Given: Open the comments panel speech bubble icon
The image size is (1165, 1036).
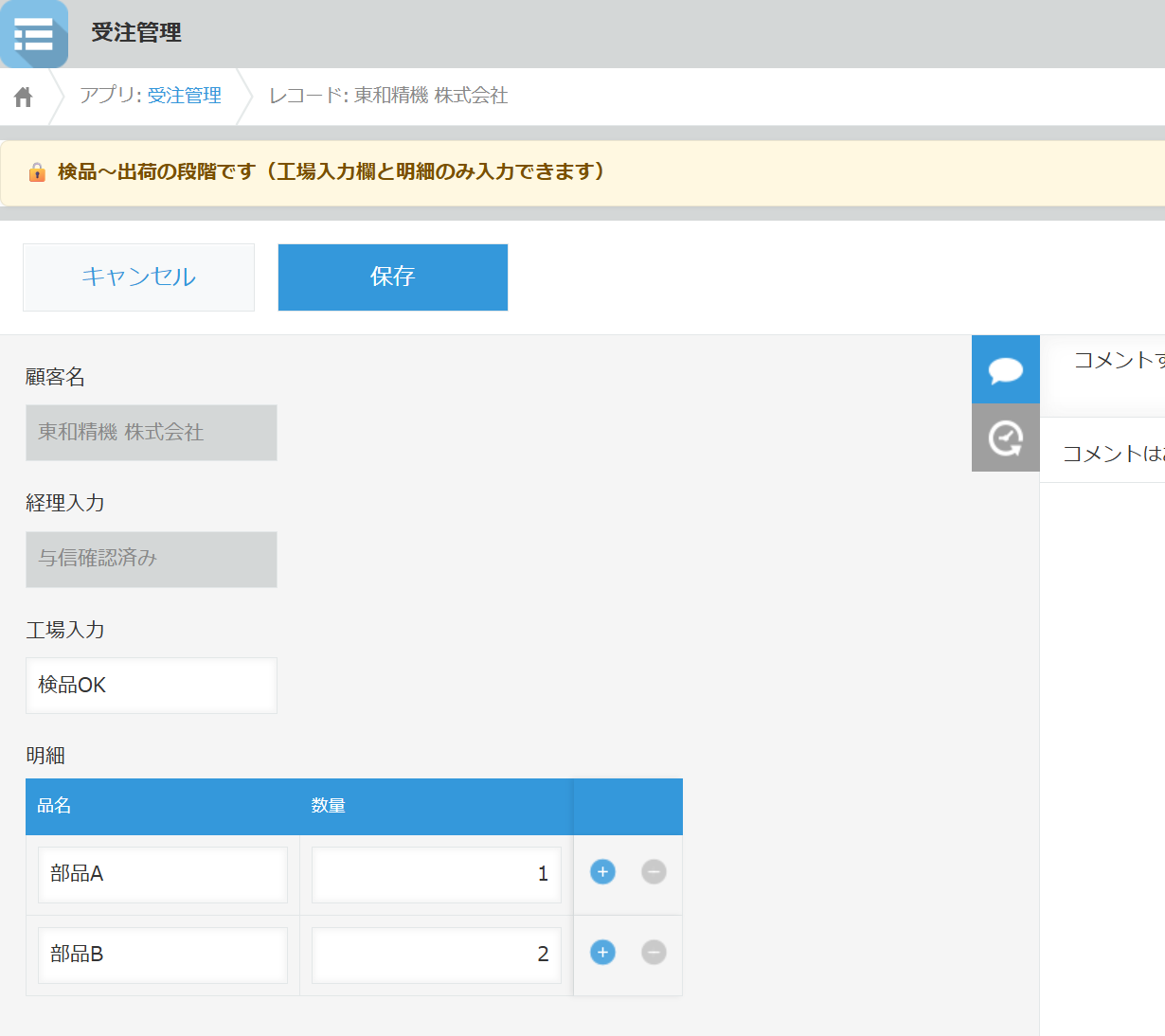Looking at the screenshot, I should coord(1006,369).
